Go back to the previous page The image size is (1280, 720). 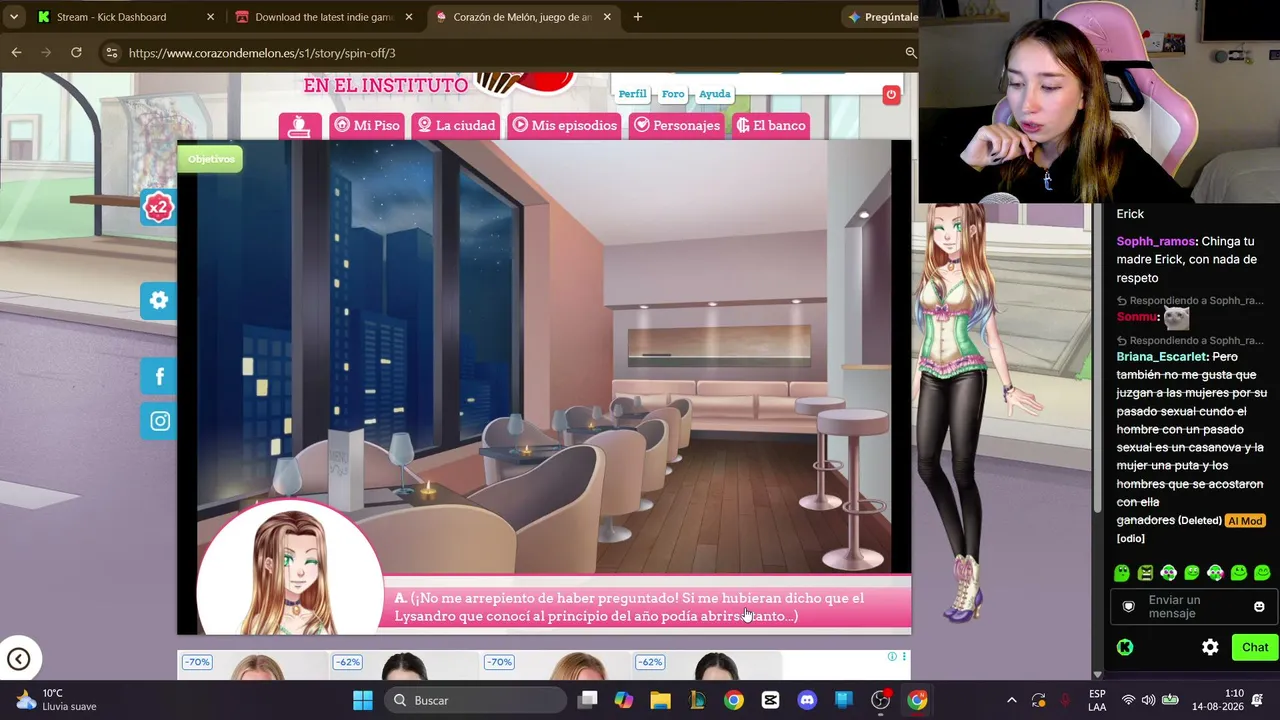[16, 53]
